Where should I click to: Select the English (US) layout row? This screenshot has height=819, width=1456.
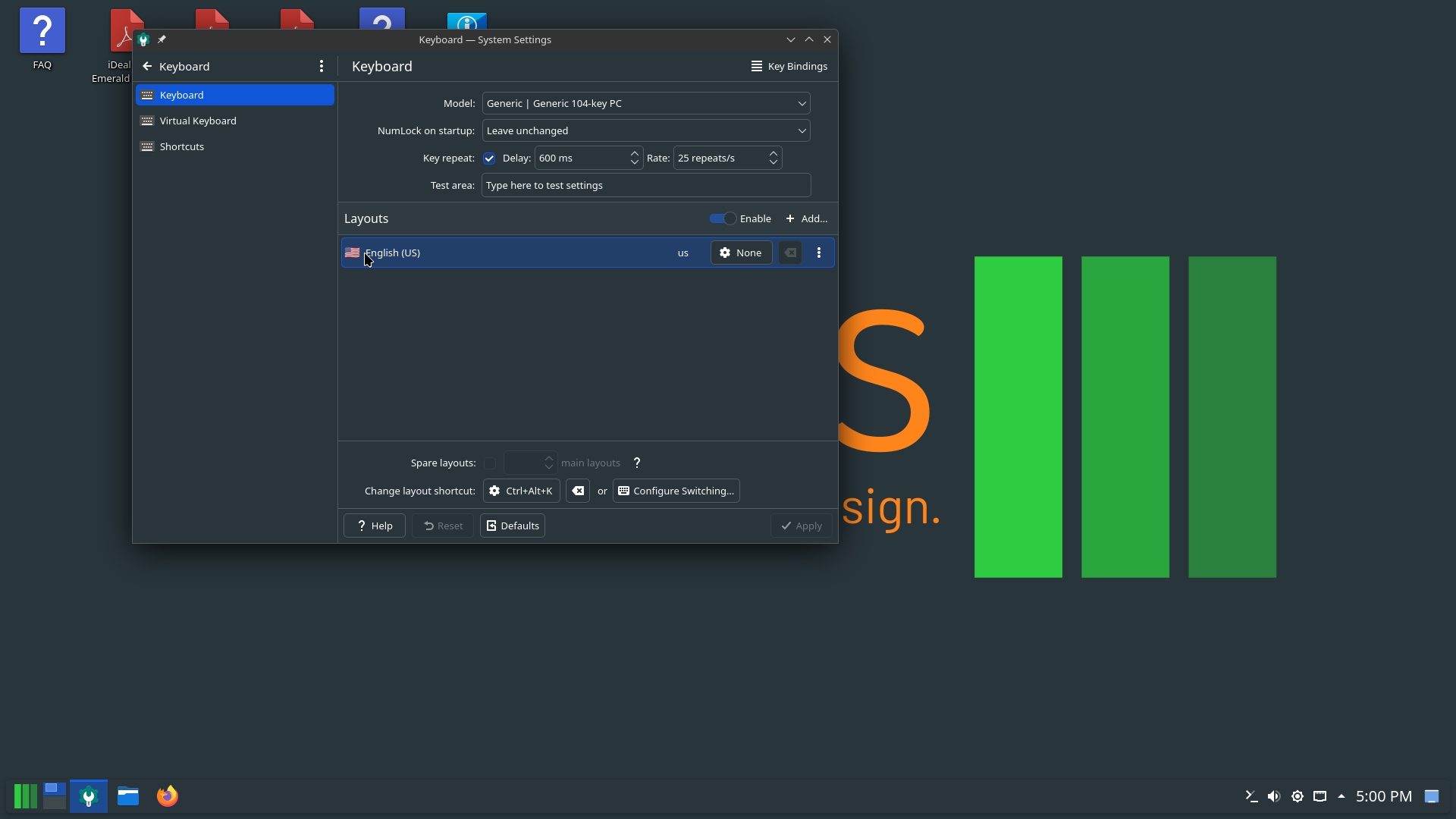click(x=588, y=253)
